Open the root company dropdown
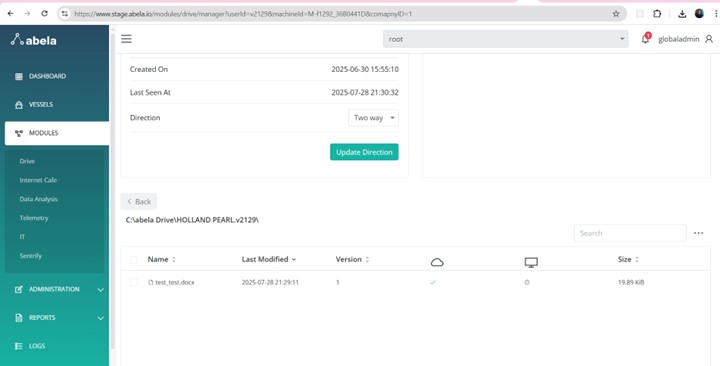 pos(506,39)
